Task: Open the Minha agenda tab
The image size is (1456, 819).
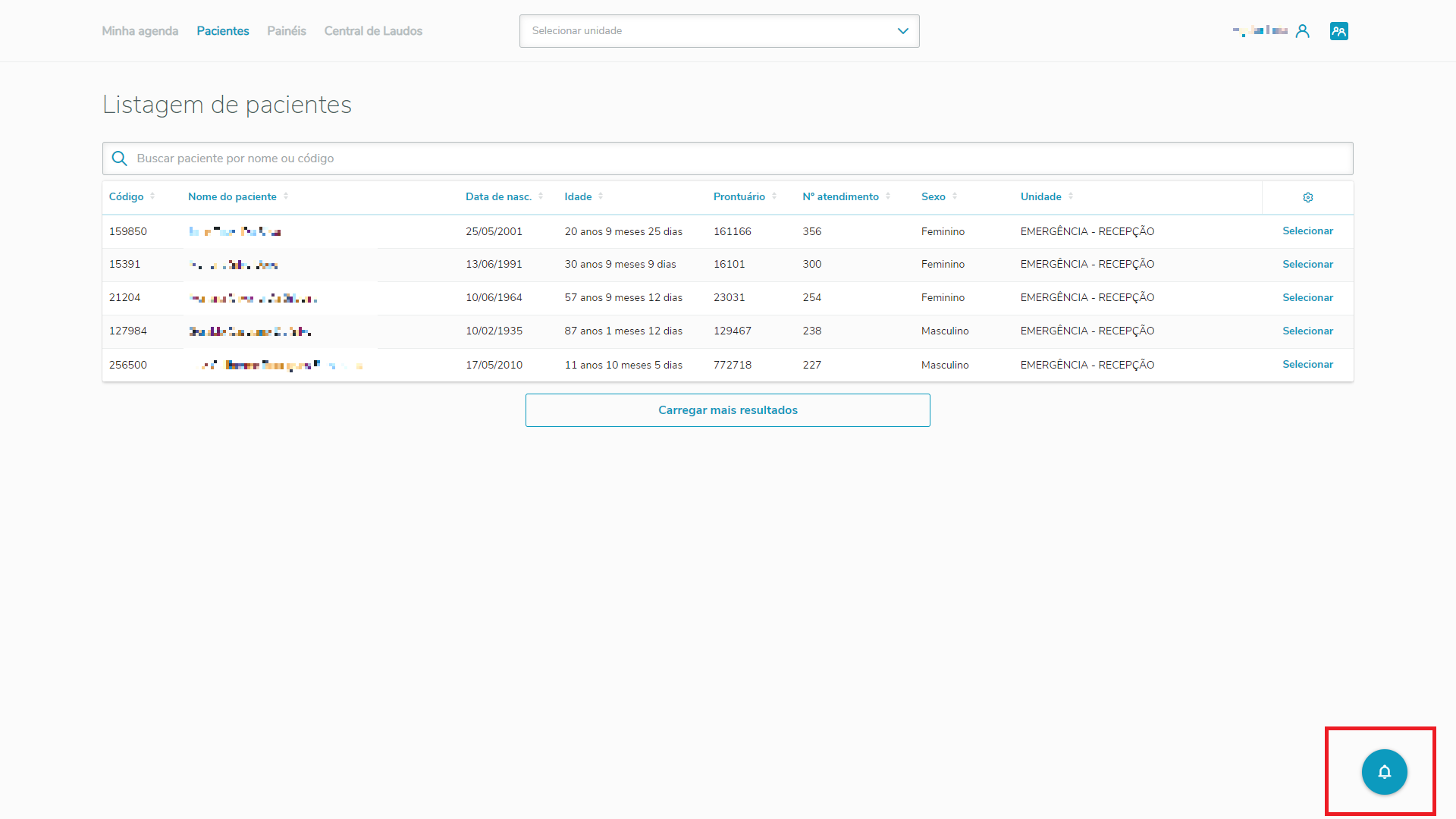Action: click(140, 31)
